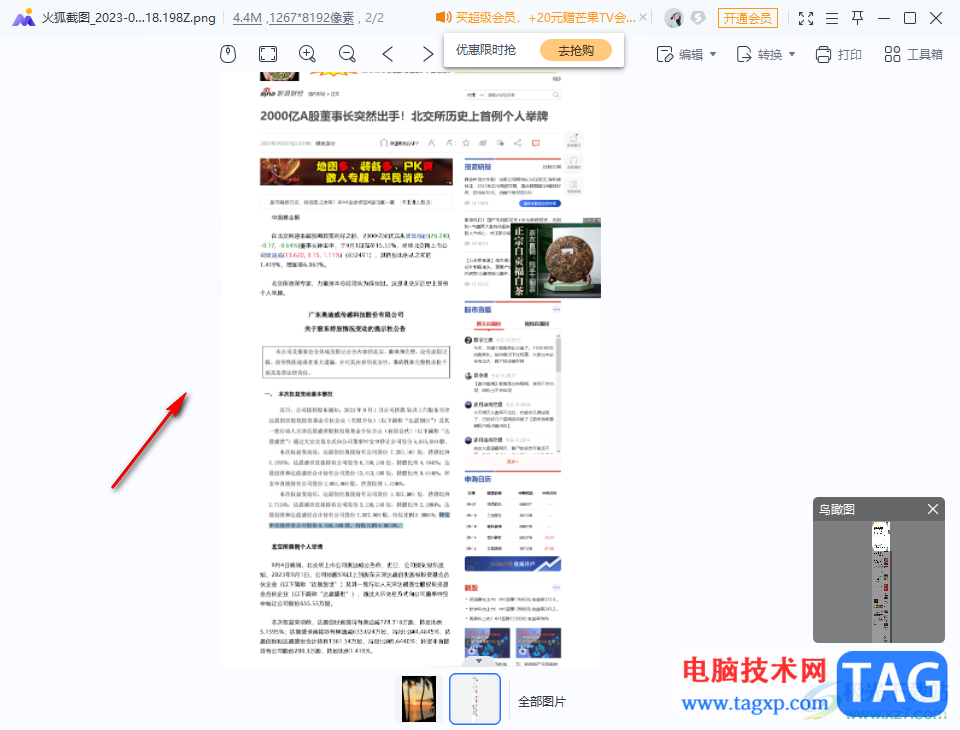Click file name 火狐截图 title text

129,18
